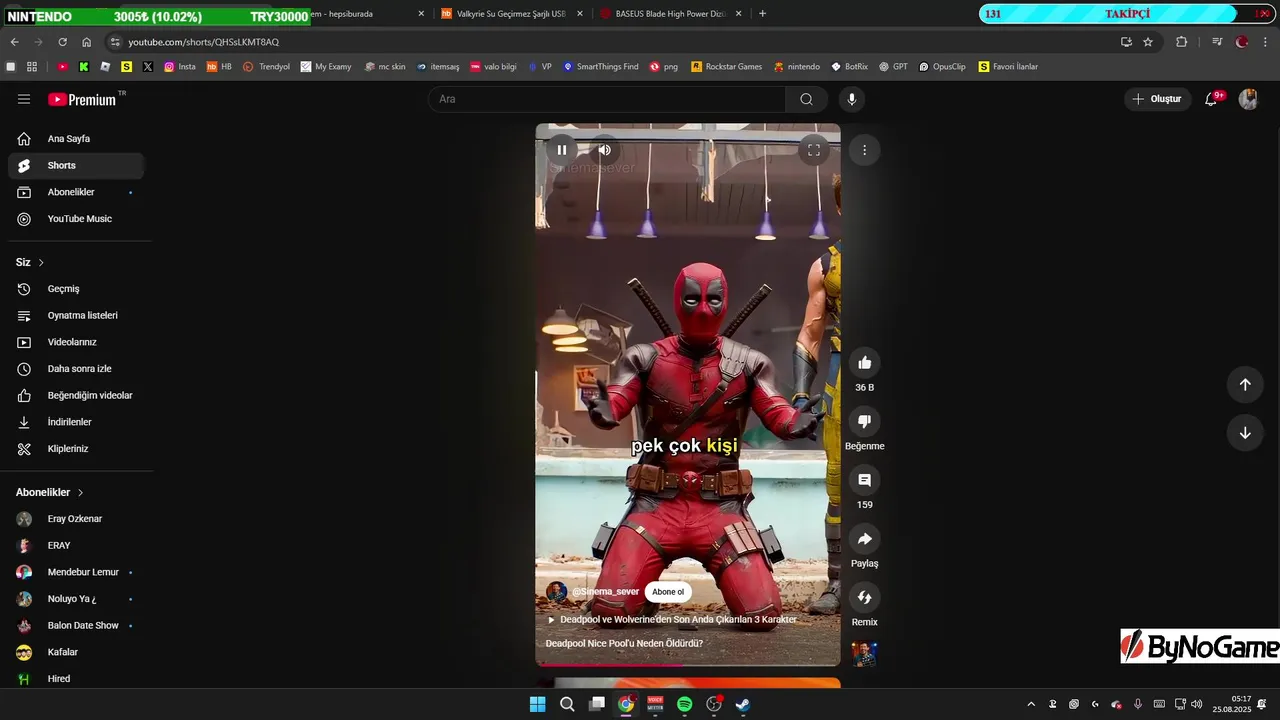Click the Oluştur create button
Viewport: 1280px width, 720px height.
tap(1156, 99)
